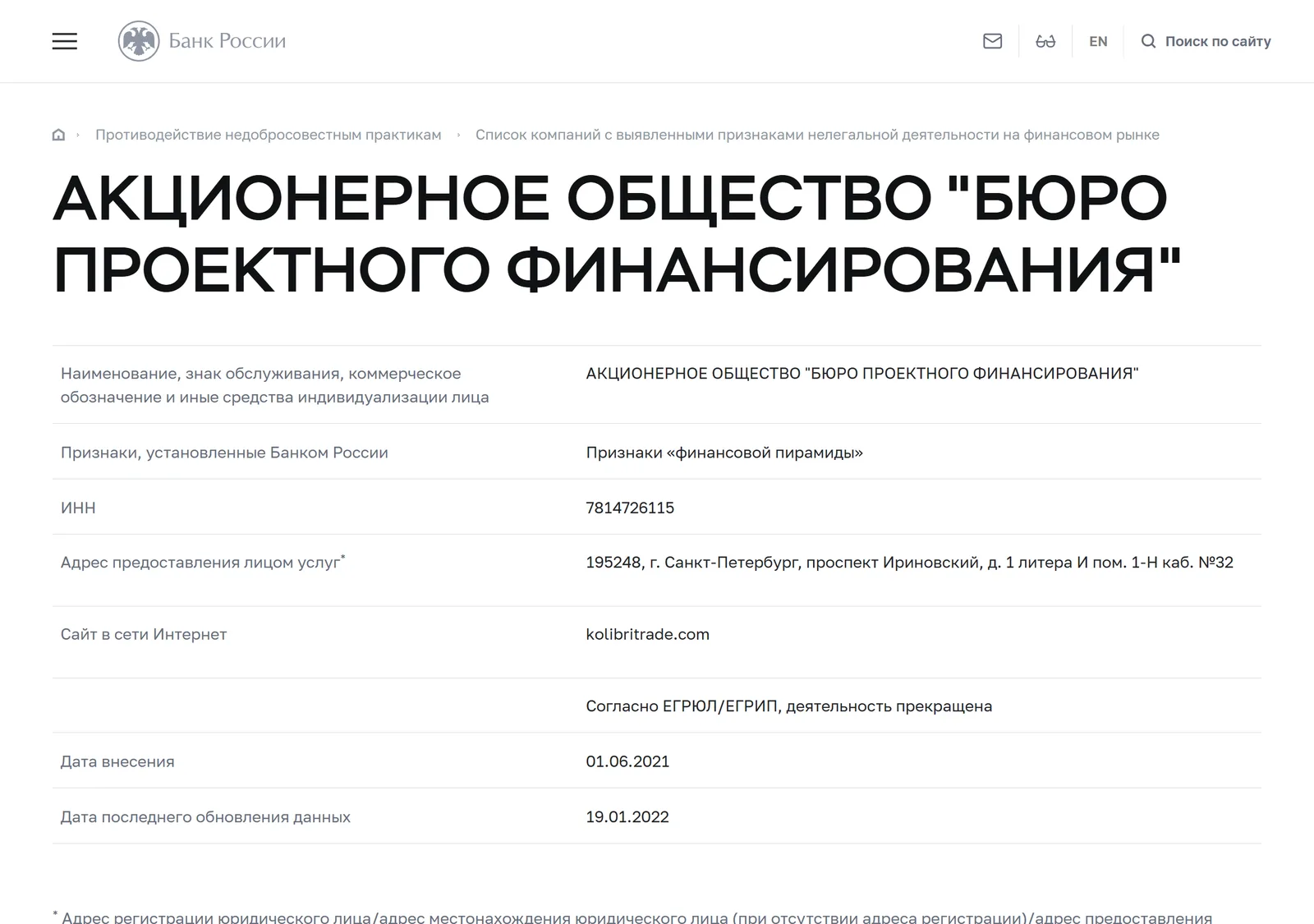
Task: Open the mail envelope contact icon
Action: click(x=992, y=41)
